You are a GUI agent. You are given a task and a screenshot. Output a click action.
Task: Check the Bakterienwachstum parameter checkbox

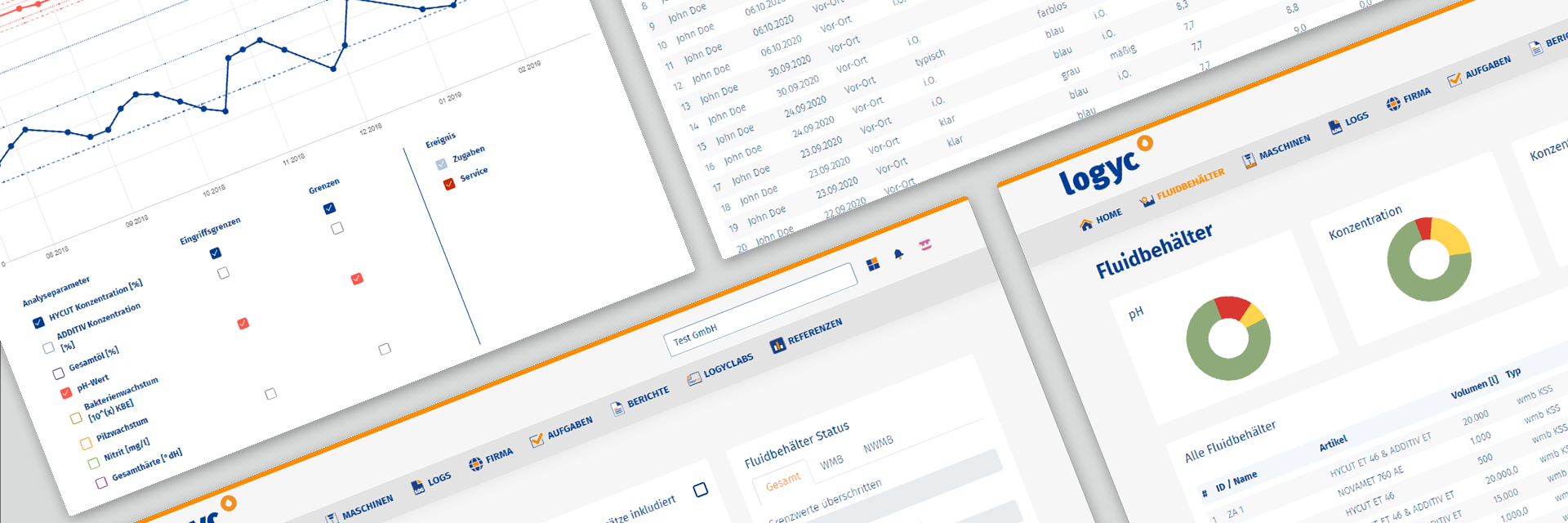[76, 418]
